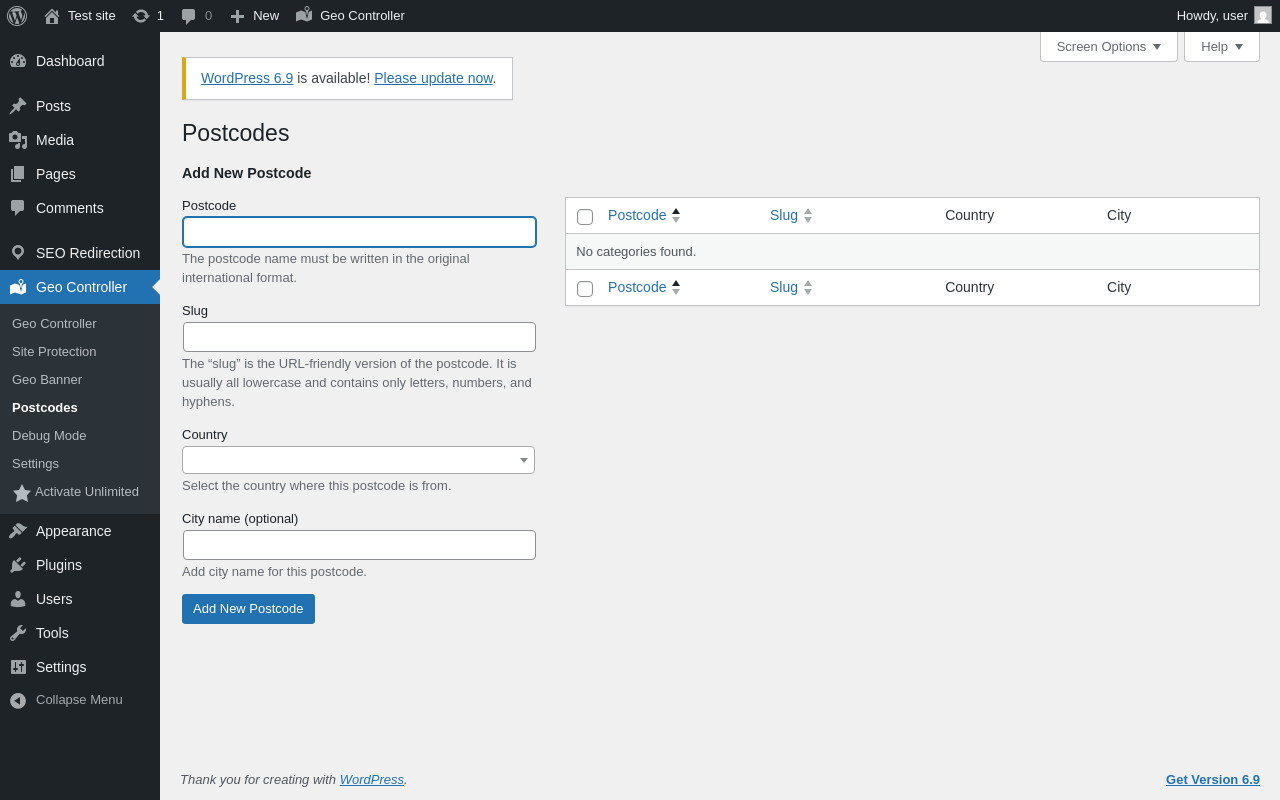Open Tools in the sidebar
This screenshot has width=1280, height=800.
(52, 633)
